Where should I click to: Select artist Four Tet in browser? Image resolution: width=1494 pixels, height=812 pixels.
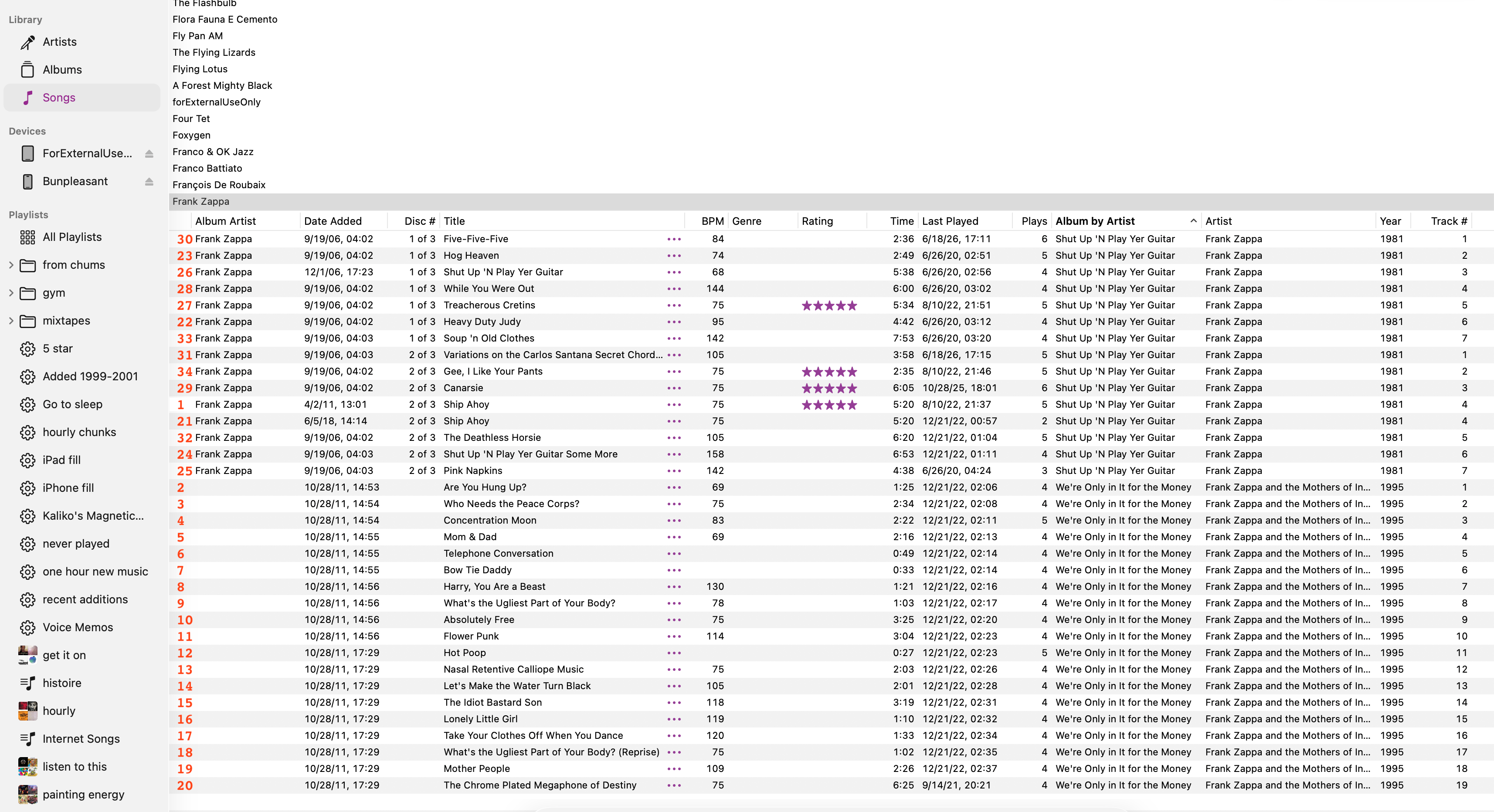click(191, 119)
